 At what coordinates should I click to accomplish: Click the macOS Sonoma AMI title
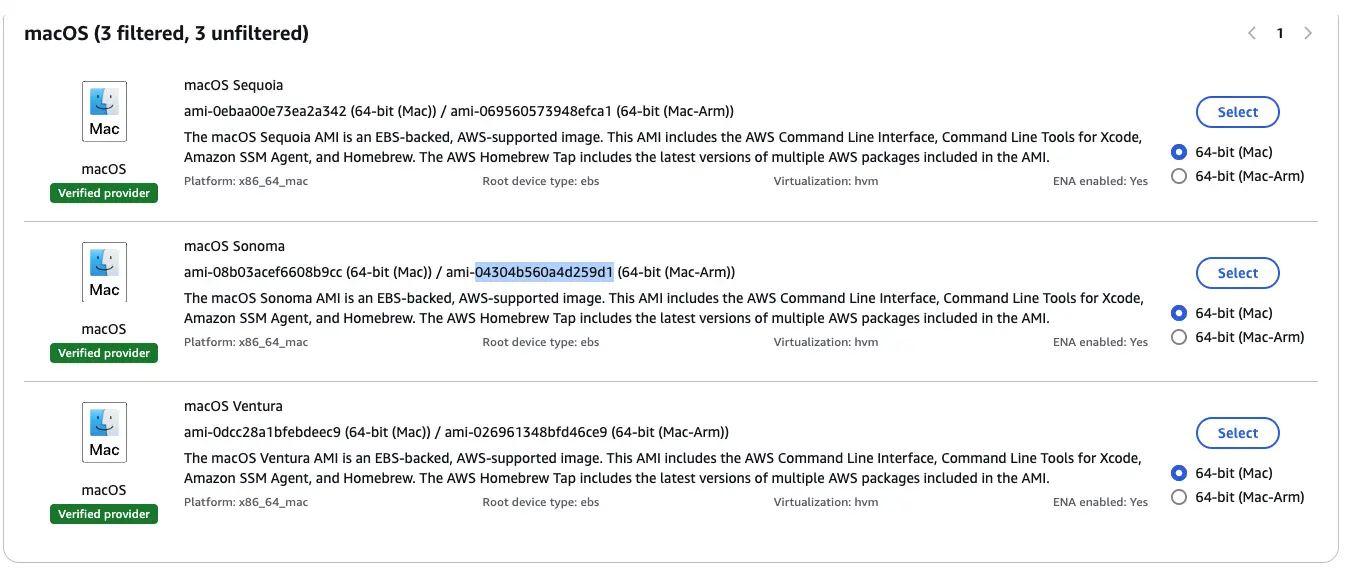(234, 246)
